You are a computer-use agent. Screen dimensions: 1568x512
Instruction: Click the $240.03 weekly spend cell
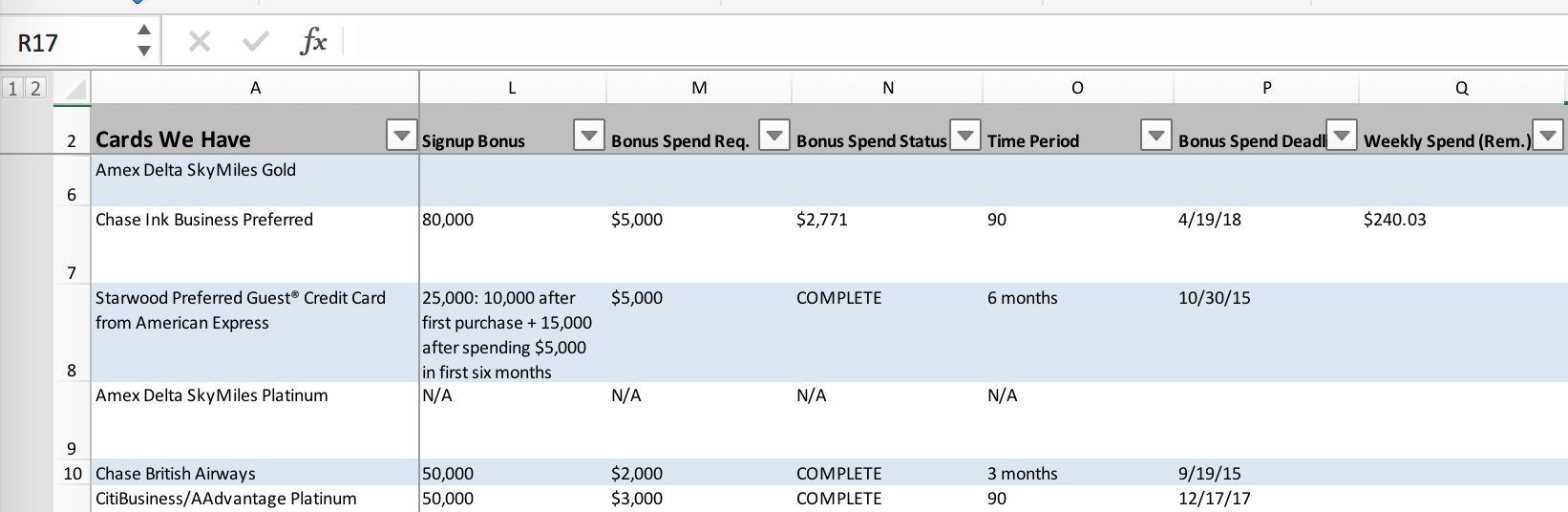1462,245
